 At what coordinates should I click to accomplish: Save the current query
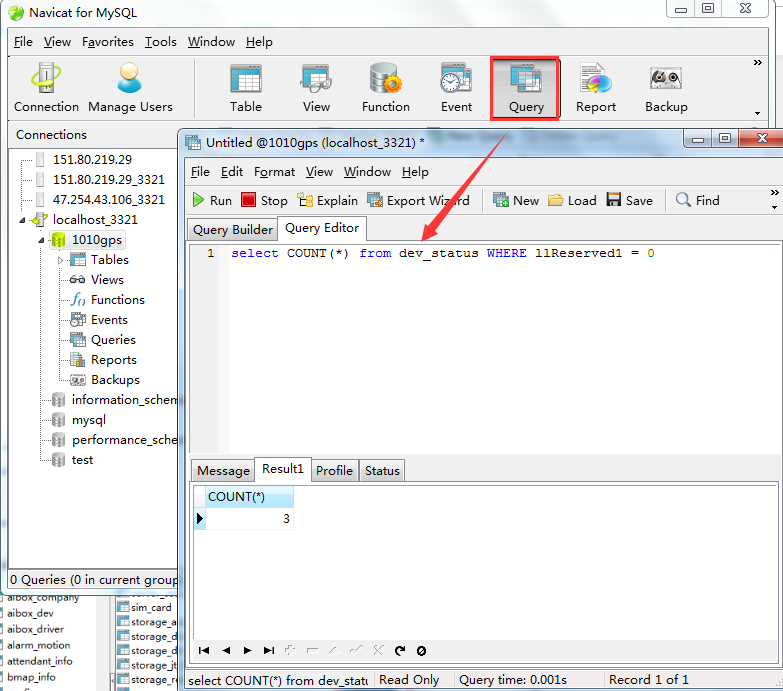click(x=630, y=200)
